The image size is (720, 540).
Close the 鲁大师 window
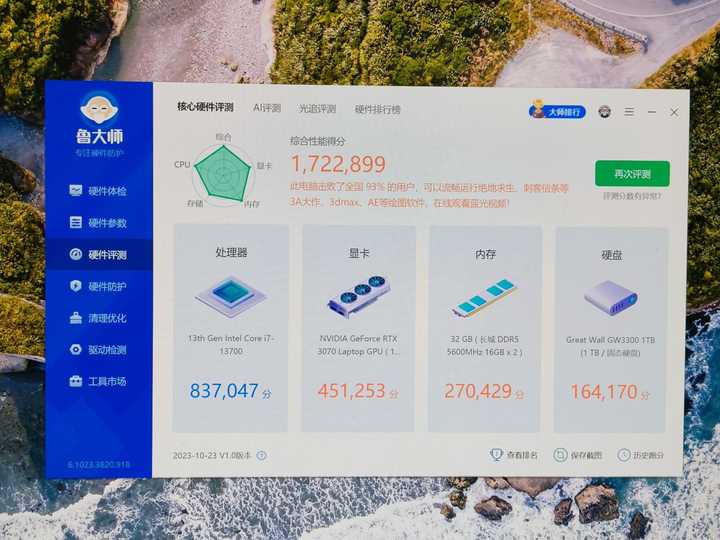pyautogui.click(x=674, y=112)
